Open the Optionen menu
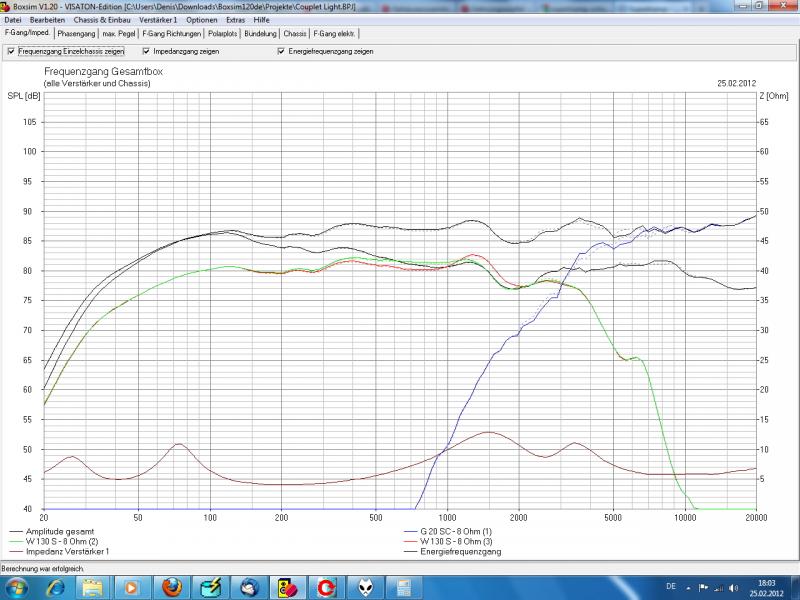This screenshot has height=600, width=800. [x=201, y=20]
